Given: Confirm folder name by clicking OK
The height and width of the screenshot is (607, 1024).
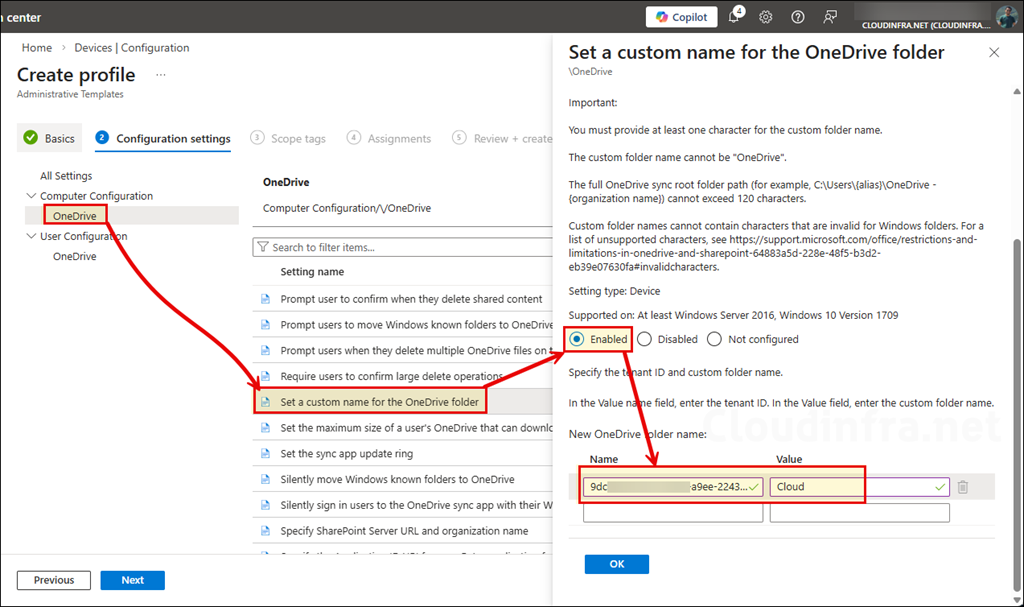Looking at the screenshot, I should coord(616,563).
